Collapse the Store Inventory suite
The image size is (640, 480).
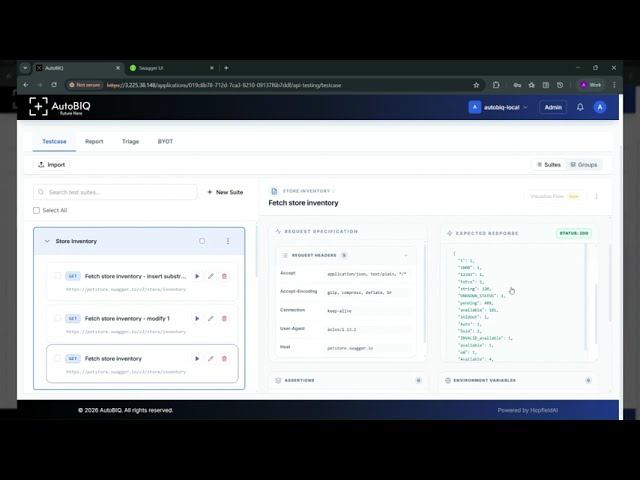(47, 241)
